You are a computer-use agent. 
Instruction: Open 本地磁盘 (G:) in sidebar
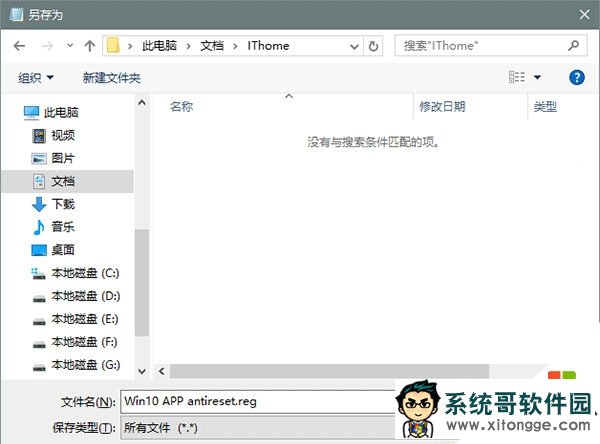(x=85, y=365)
